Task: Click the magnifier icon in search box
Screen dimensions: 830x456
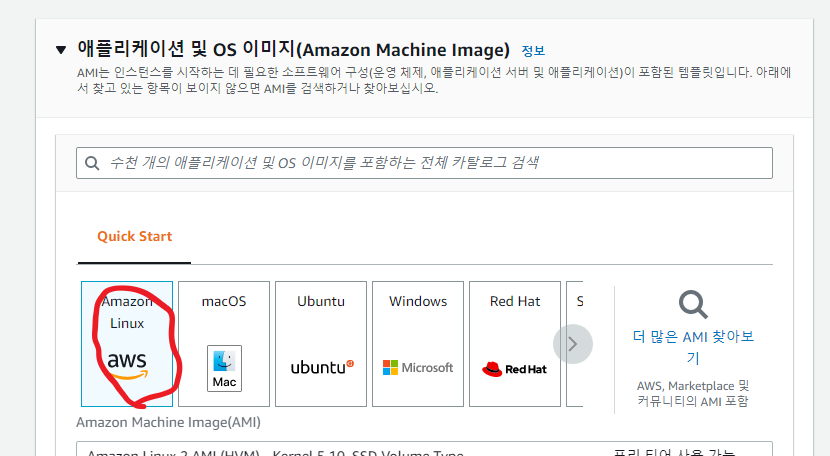Action: pos(92,163)
